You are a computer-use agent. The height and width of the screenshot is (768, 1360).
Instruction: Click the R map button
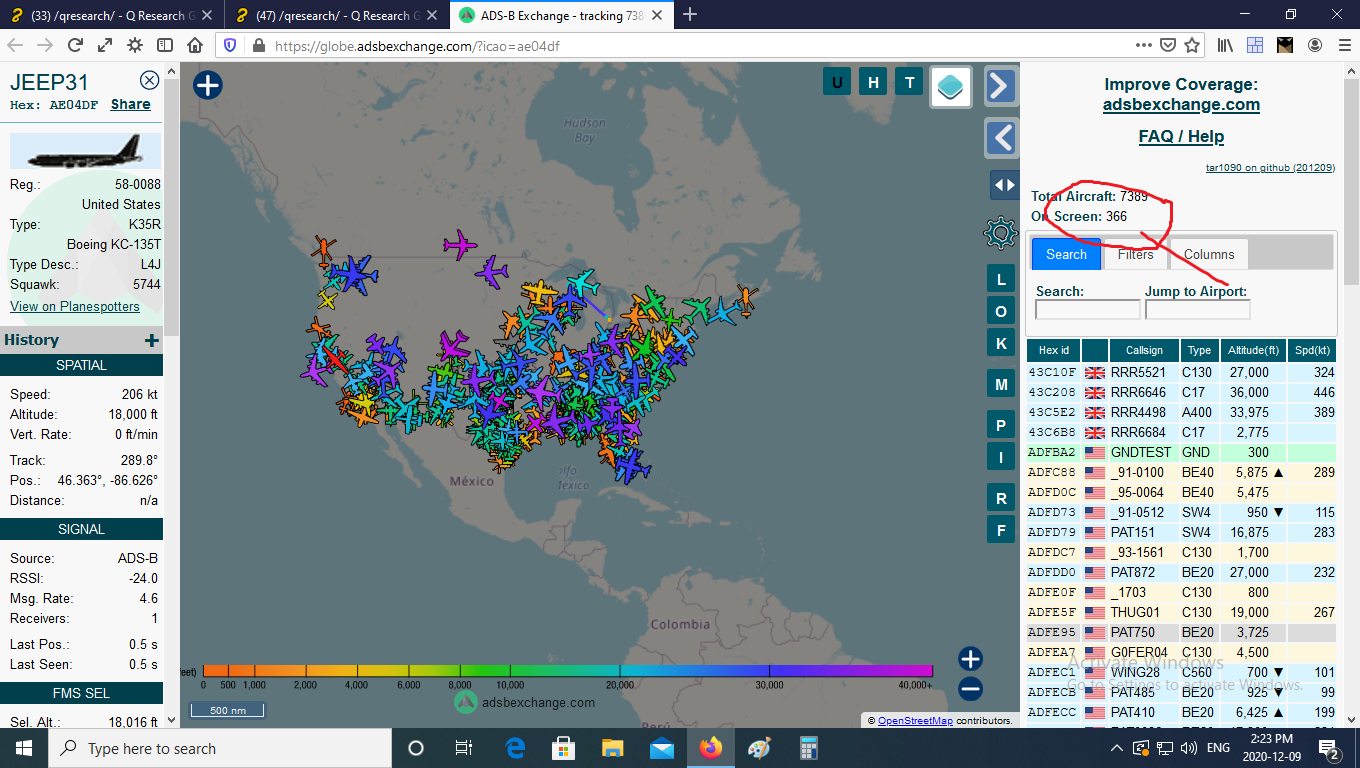(1001, 497)
